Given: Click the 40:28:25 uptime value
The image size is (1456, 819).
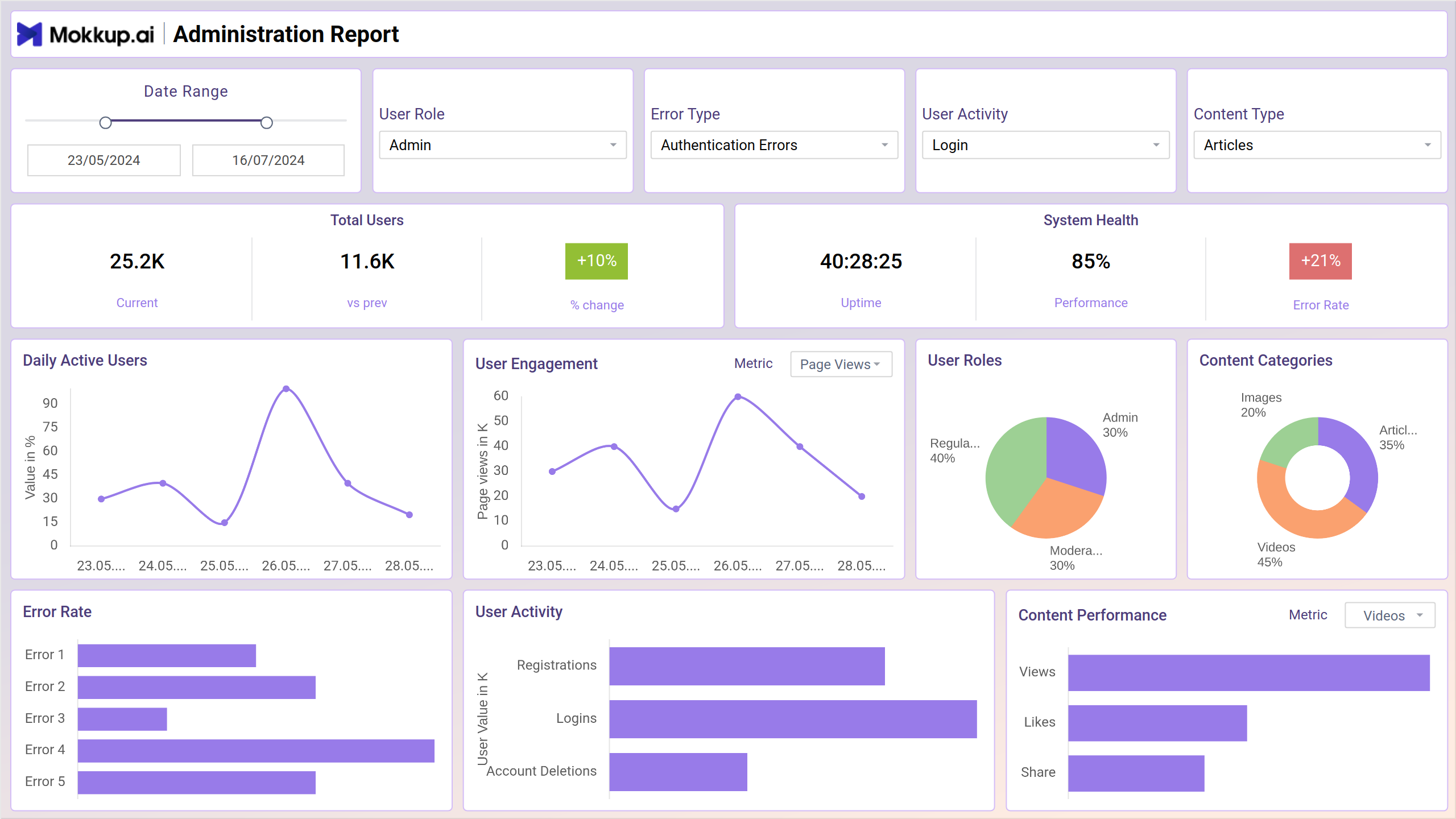Looking at the screenshot, I should coord(861,262).
